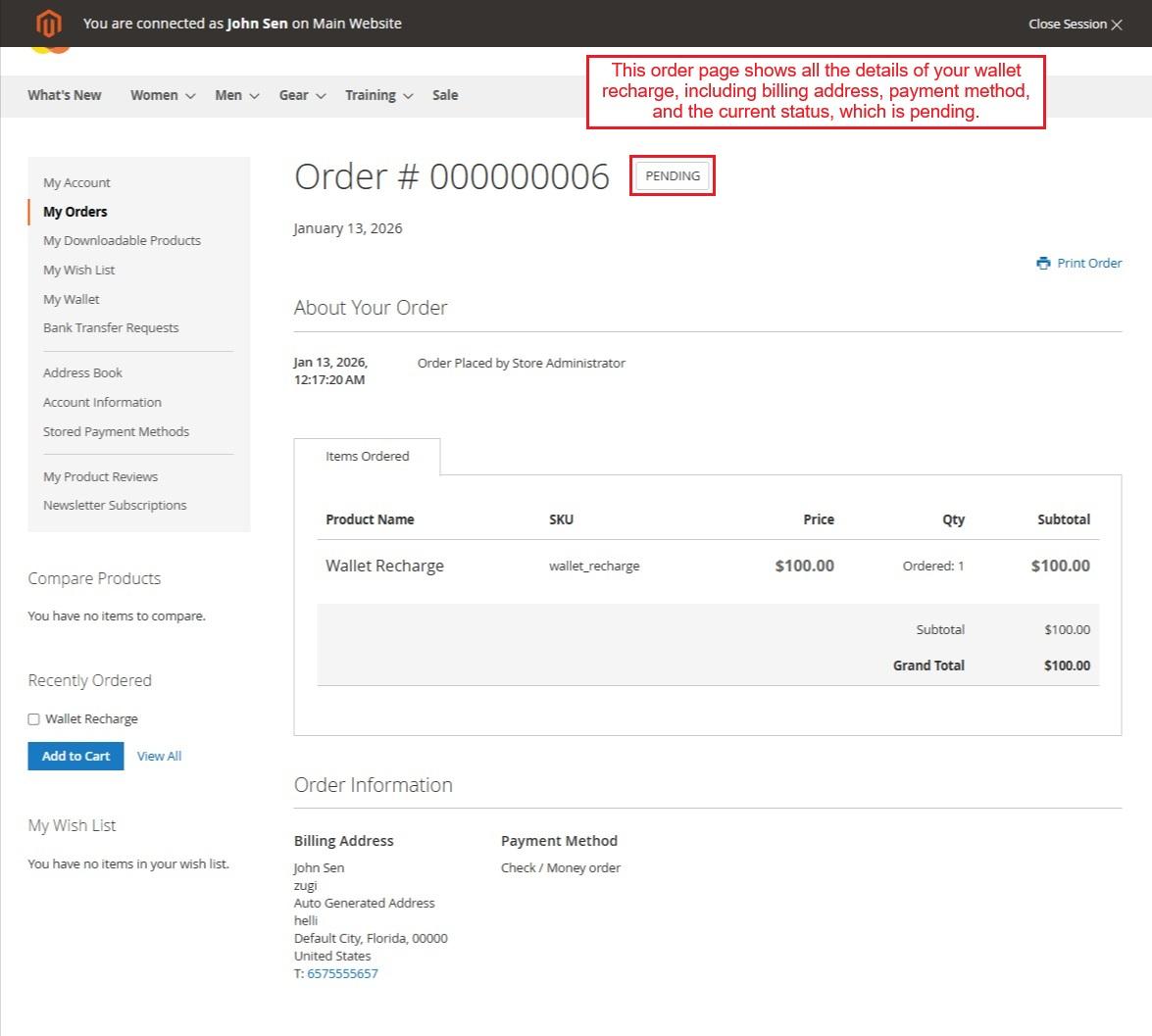Screen dimensions: 1152x1036
Task: Click the printer icon beside Print Order
Action: click(1043, 263)
